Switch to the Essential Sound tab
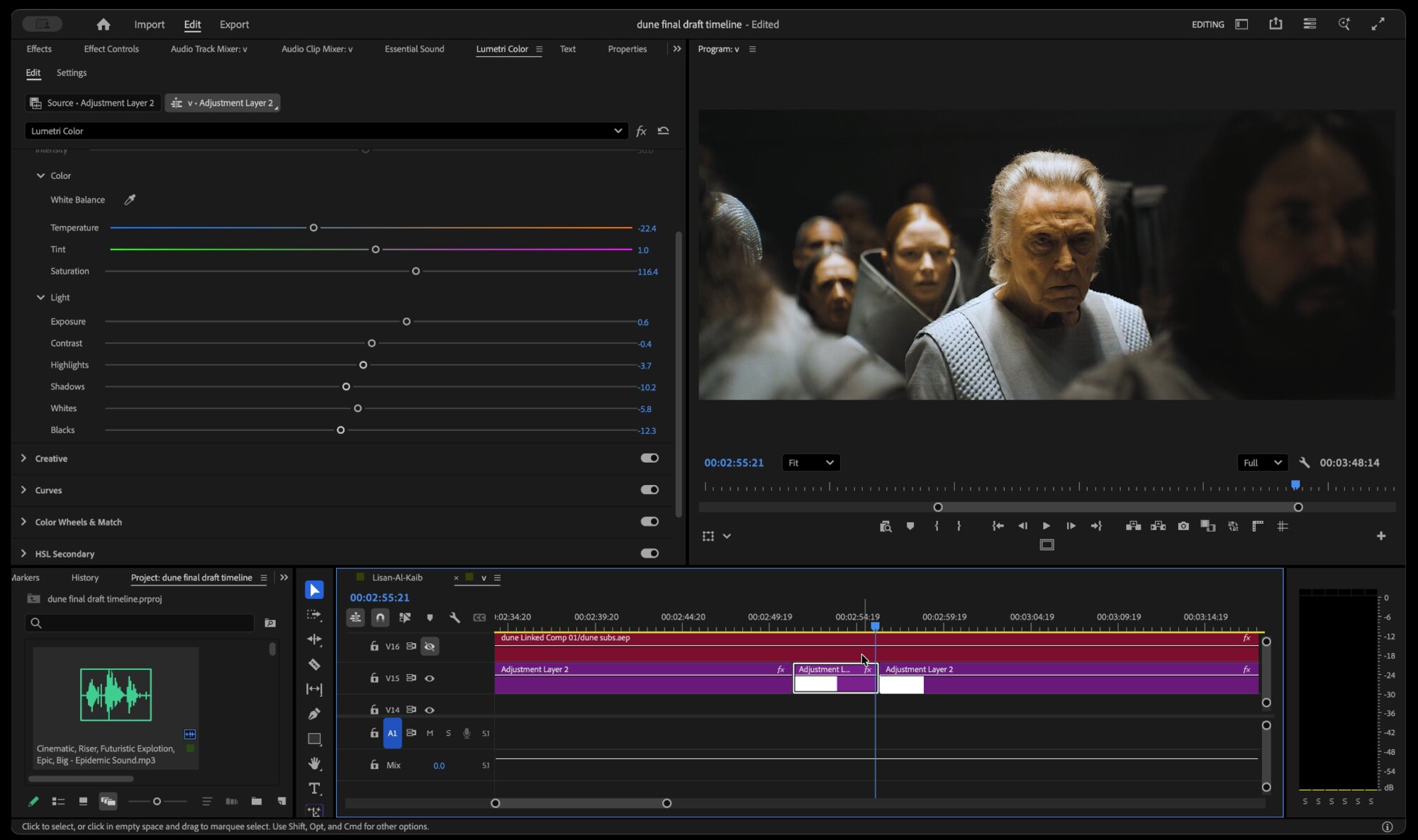The width and height of the screenshot is (1418, 840). click(x=414, y=49)
